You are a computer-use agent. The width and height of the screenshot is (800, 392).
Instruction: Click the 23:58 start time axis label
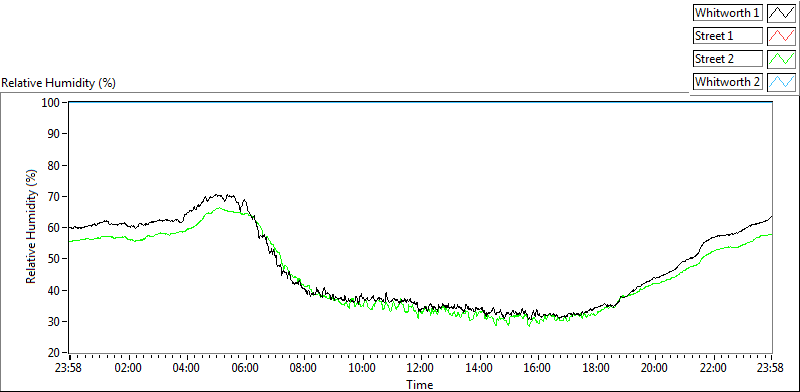coord(70,368)
